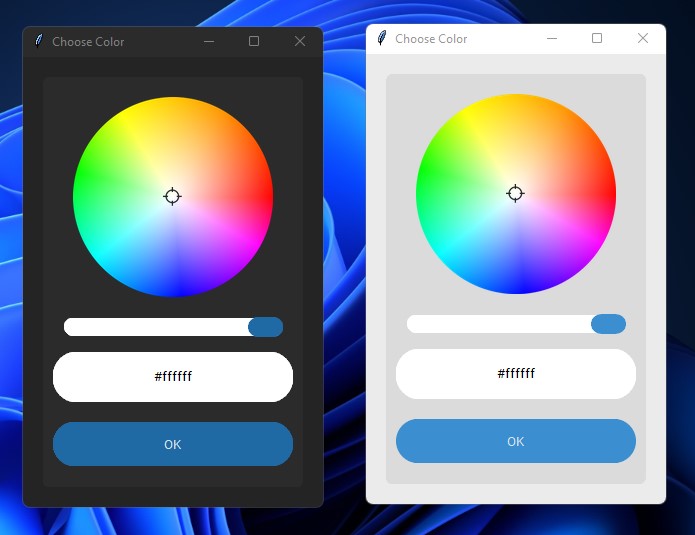Screen dimensions: 695x535
Task: Click the feather icon in dark window title bar
Action: tap(38, 41)
